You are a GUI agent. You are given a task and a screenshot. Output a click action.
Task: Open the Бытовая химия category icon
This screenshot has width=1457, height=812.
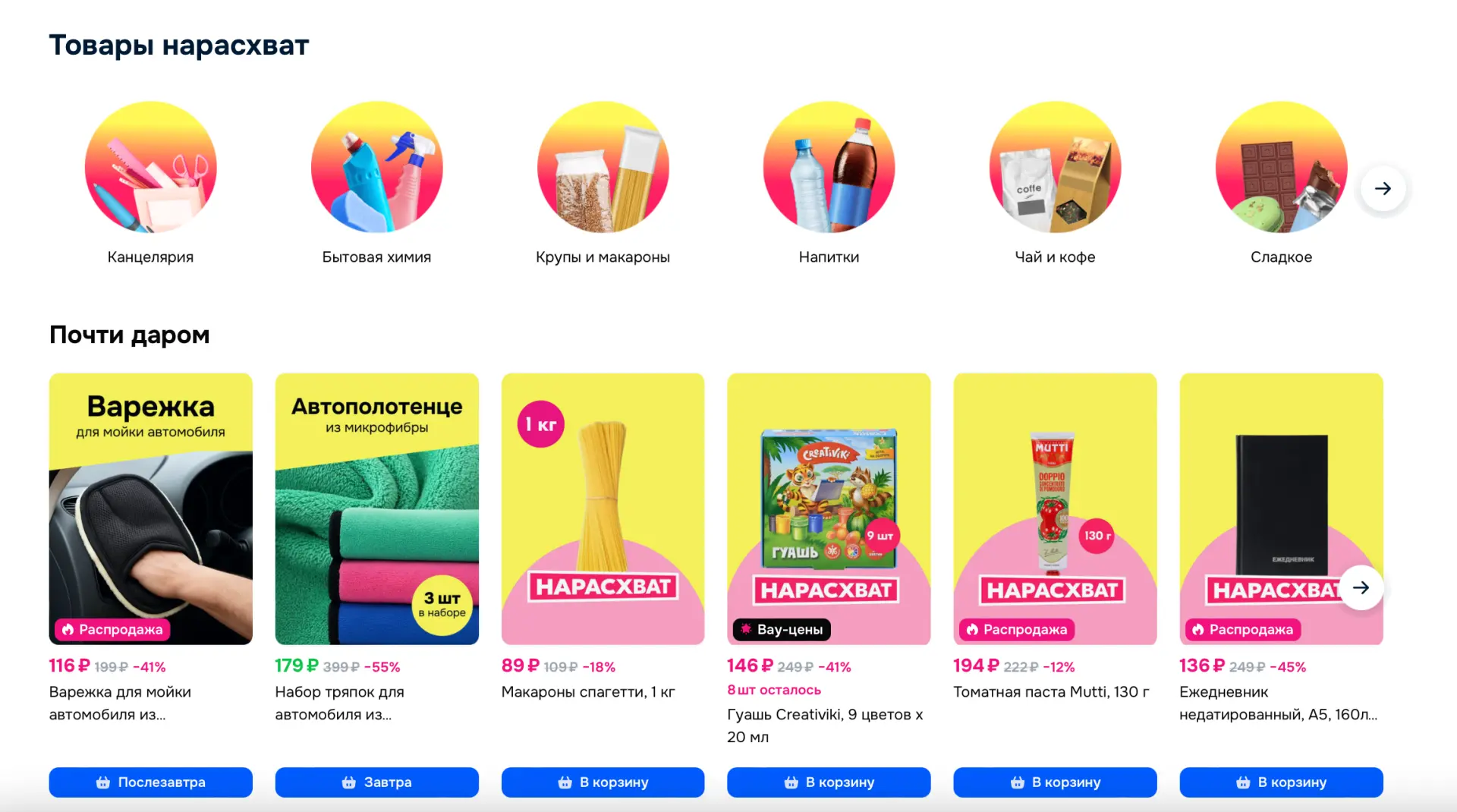pos(376,167)
